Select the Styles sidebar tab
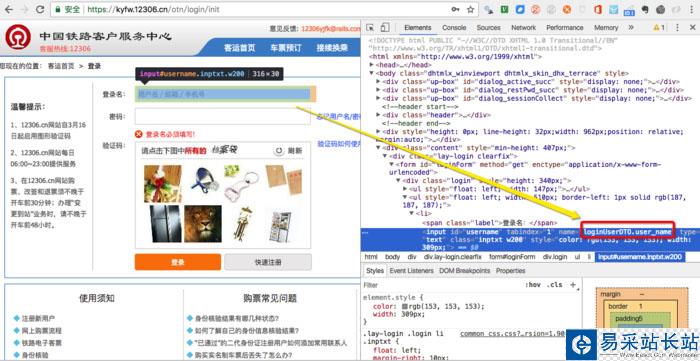Screen dimensions: 700x361 [x=375, y=271]
